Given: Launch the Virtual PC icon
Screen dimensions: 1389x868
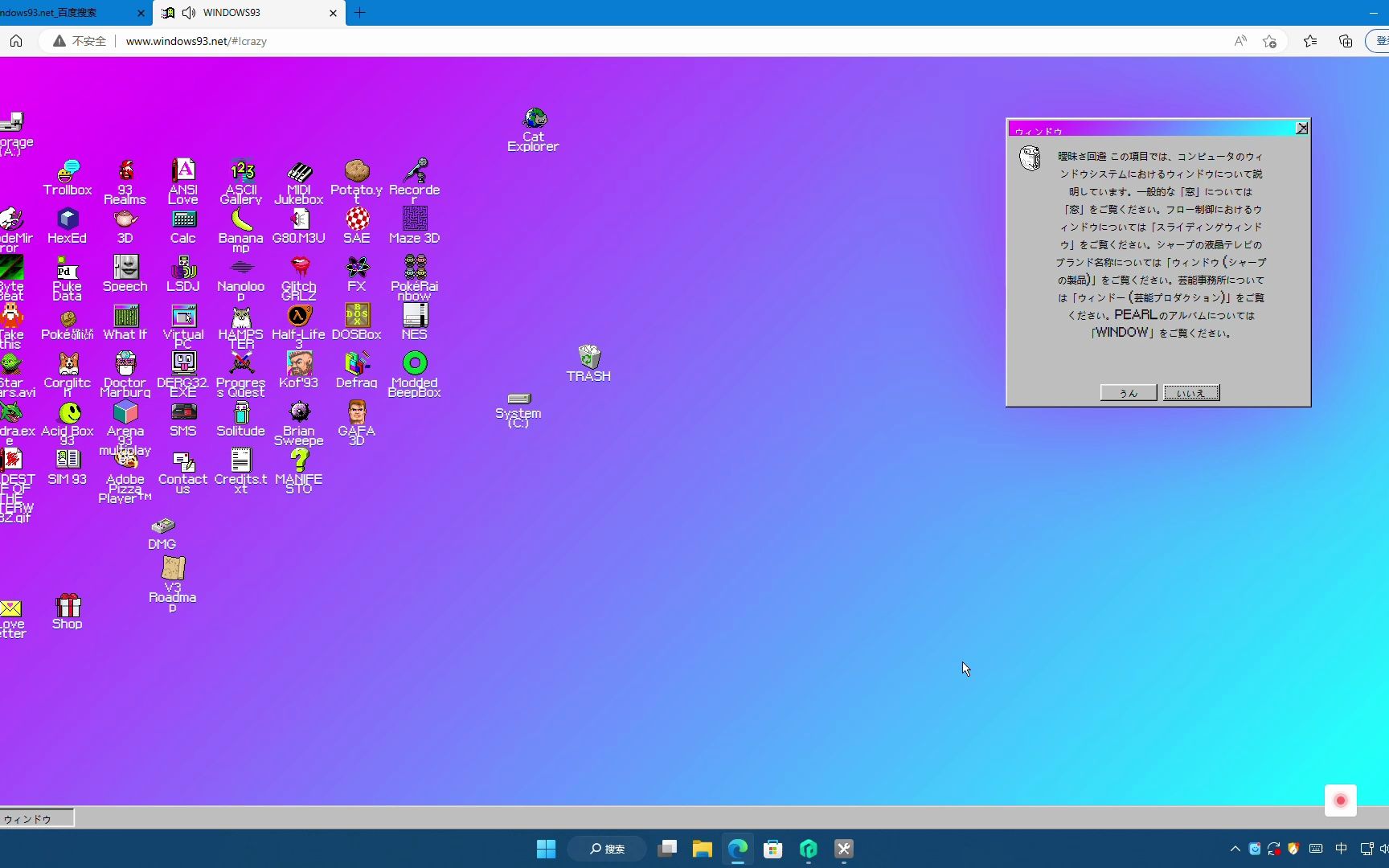Looking at the screenshot, I should (x=183, y=326).
